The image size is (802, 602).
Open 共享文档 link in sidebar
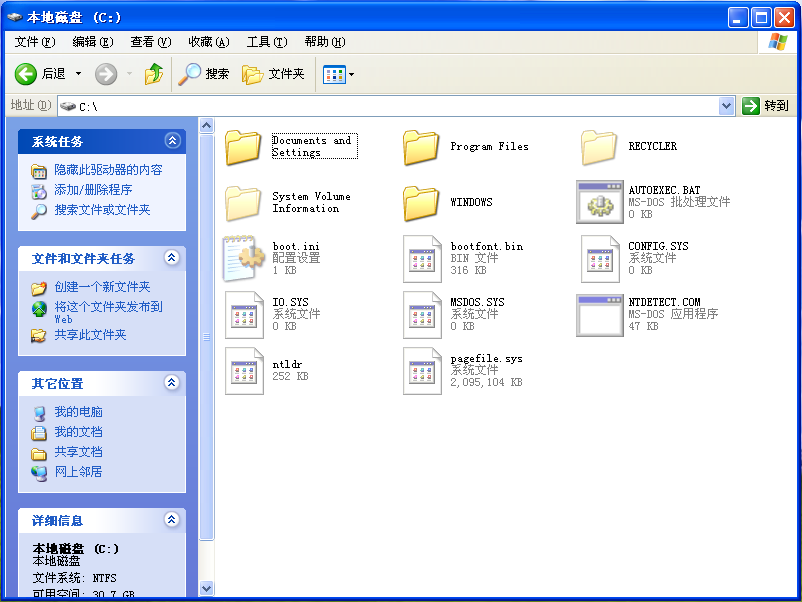tap(78, 452)
